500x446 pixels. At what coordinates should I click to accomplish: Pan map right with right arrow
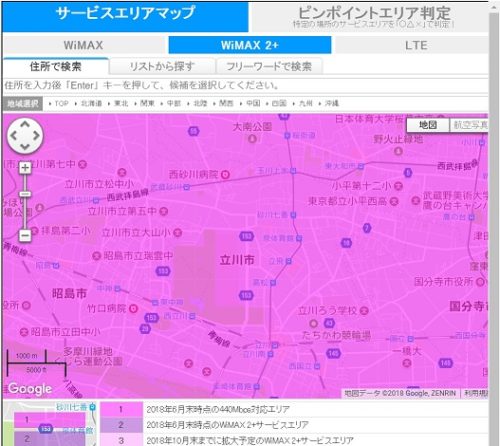(x=36, y=136)
